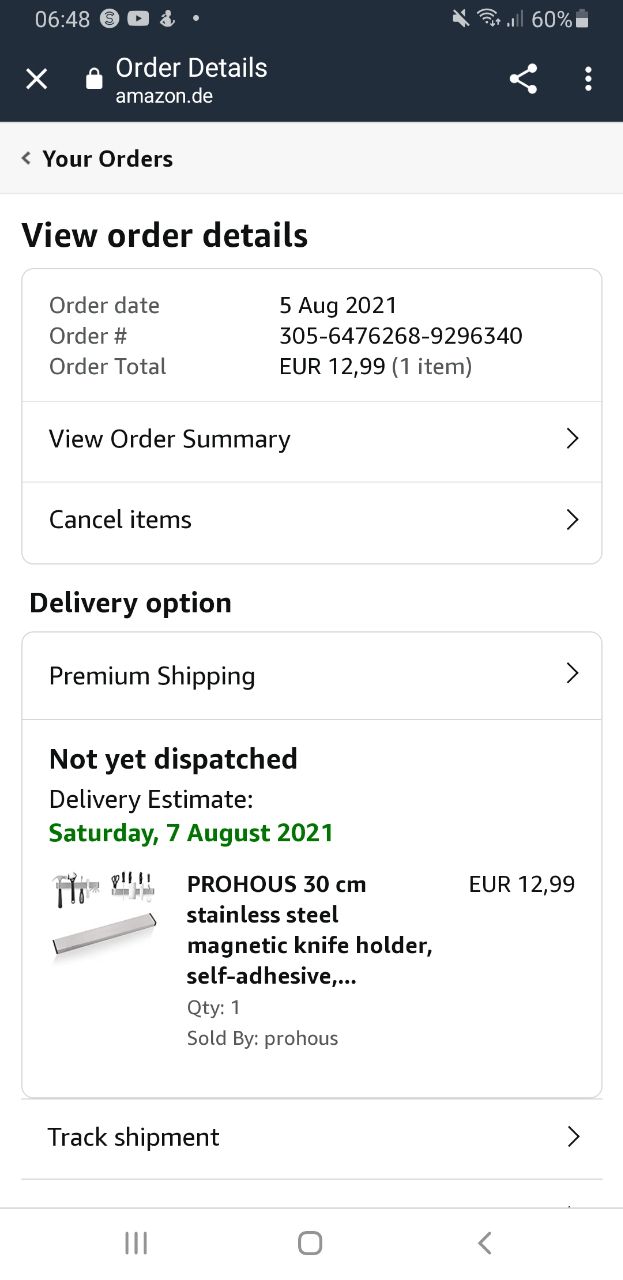Open Premium Shipping delivery option
Image resolution: width=623 pixels, height=1280 pixels.
pyautogui.click(x=152, y=676)
